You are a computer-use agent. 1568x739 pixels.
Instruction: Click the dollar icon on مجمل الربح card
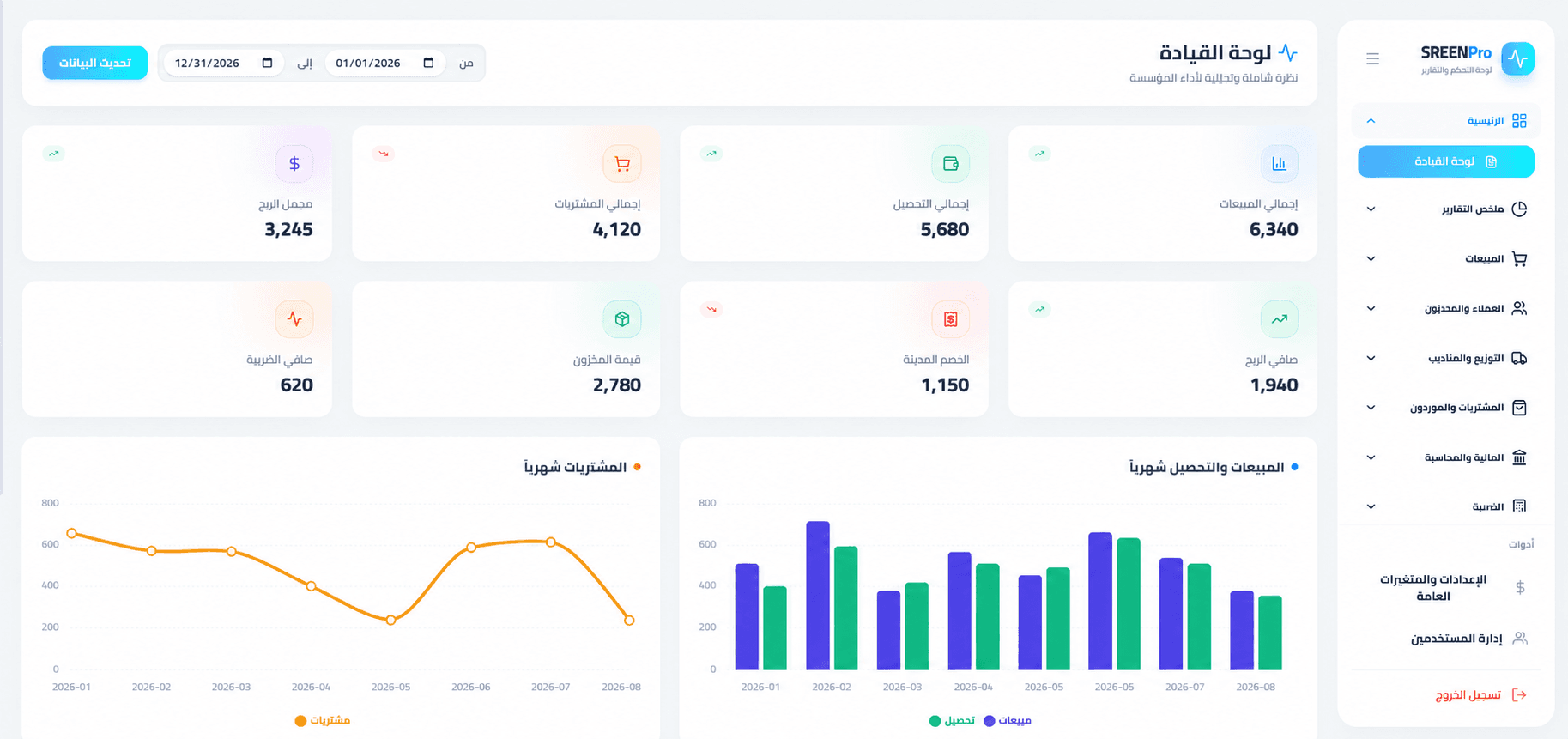pyautogui.click(x=294, y=163)
